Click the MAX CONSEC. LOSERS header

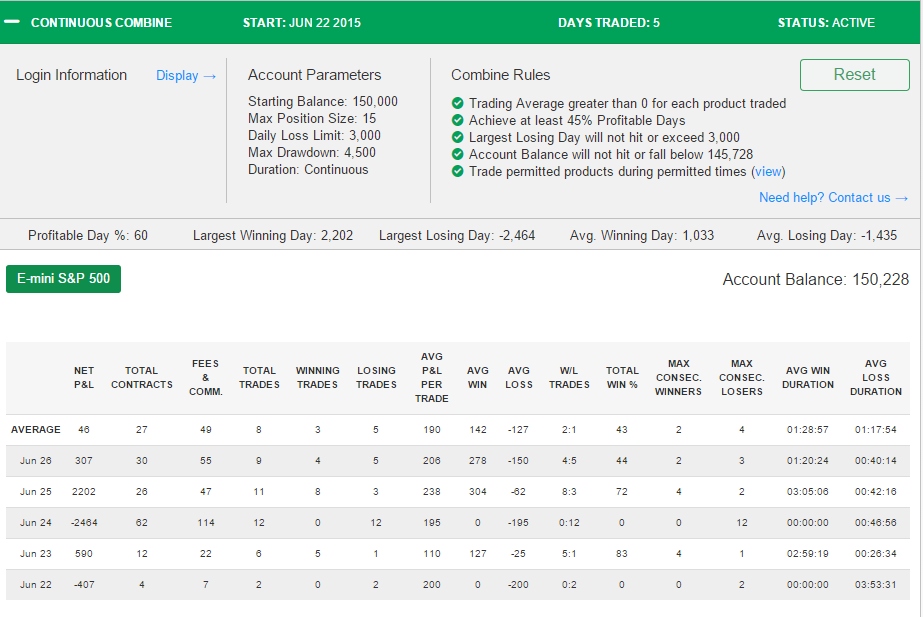coord(742,378)
